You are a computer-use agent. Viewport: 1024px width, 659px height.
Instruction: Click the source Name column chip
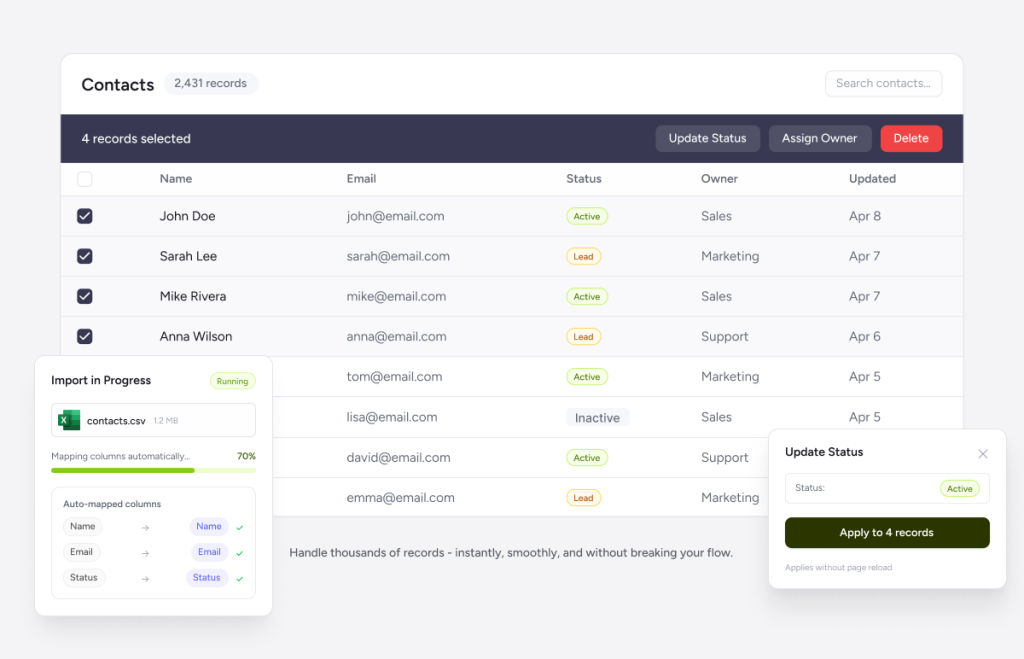point(82,526)
